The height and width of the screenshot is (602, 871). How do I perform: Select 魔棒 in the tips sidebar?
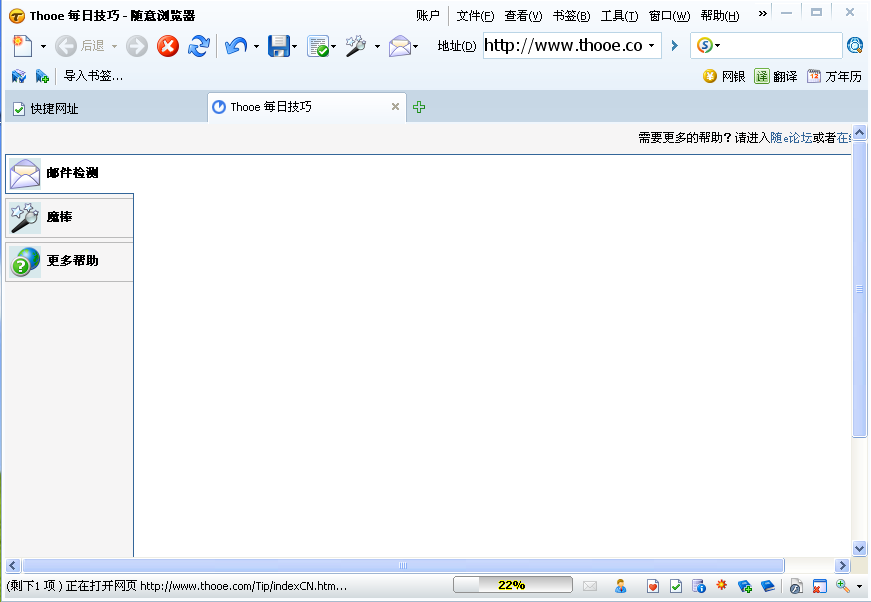pyautogui.click(x=69, y=217)
